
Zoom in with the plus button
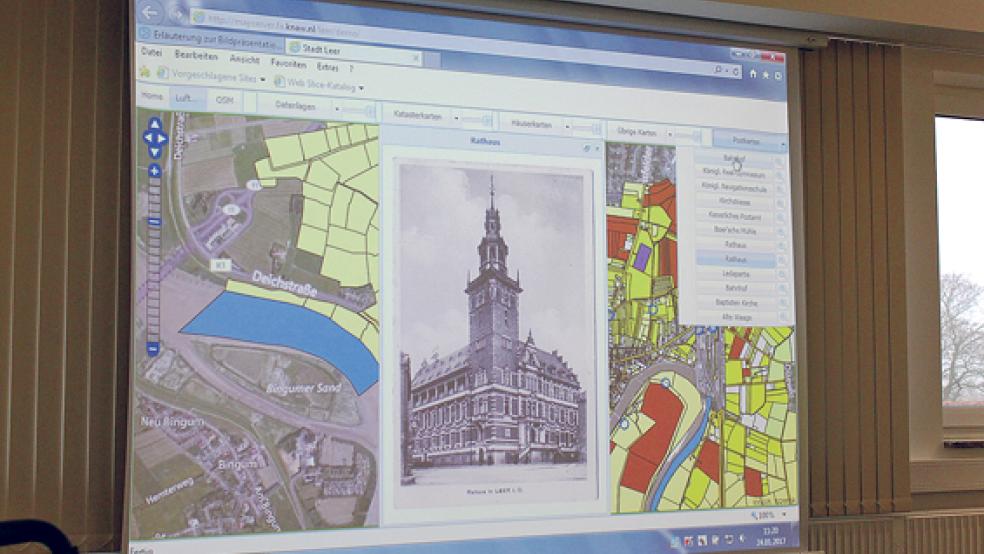pos(155,171)
